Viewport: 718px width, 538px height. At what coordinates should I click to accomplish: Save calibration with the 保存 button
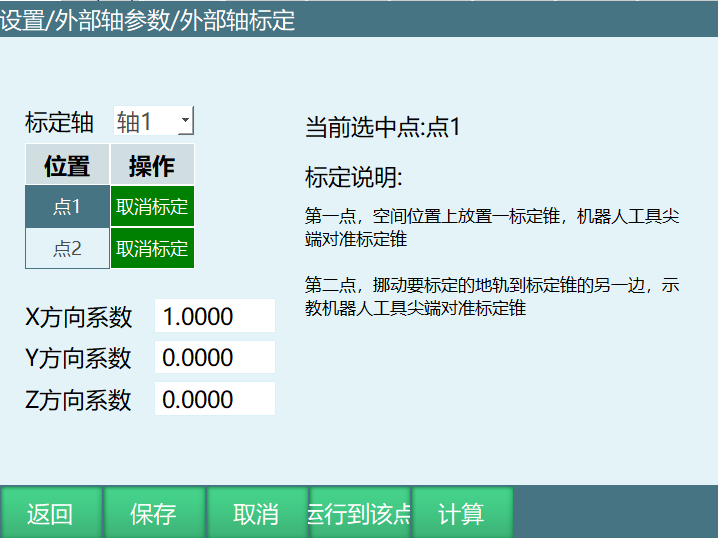tap(153, 514)
